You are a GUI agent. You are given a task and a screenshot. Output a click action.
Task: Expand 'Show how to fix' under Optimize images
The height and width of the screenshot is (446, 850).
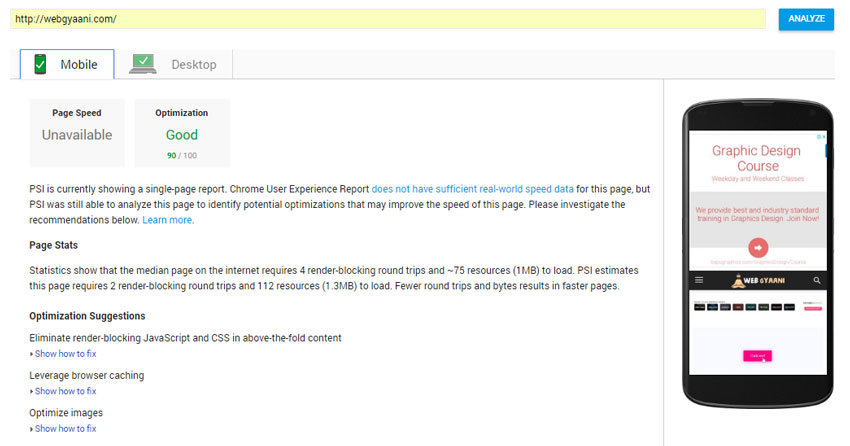pyautogui.click(x=65, y=428)
